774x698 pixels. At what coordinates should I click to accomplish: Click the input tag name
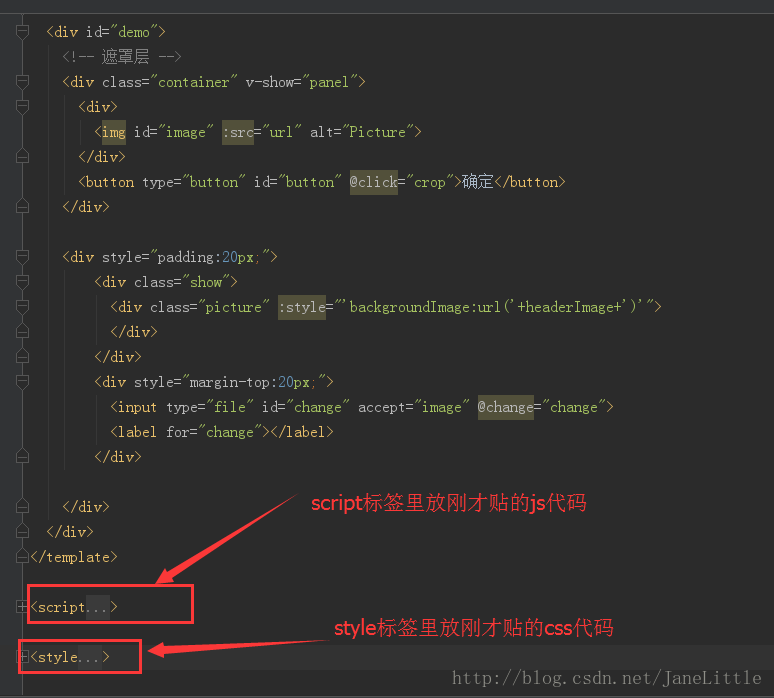137,407
